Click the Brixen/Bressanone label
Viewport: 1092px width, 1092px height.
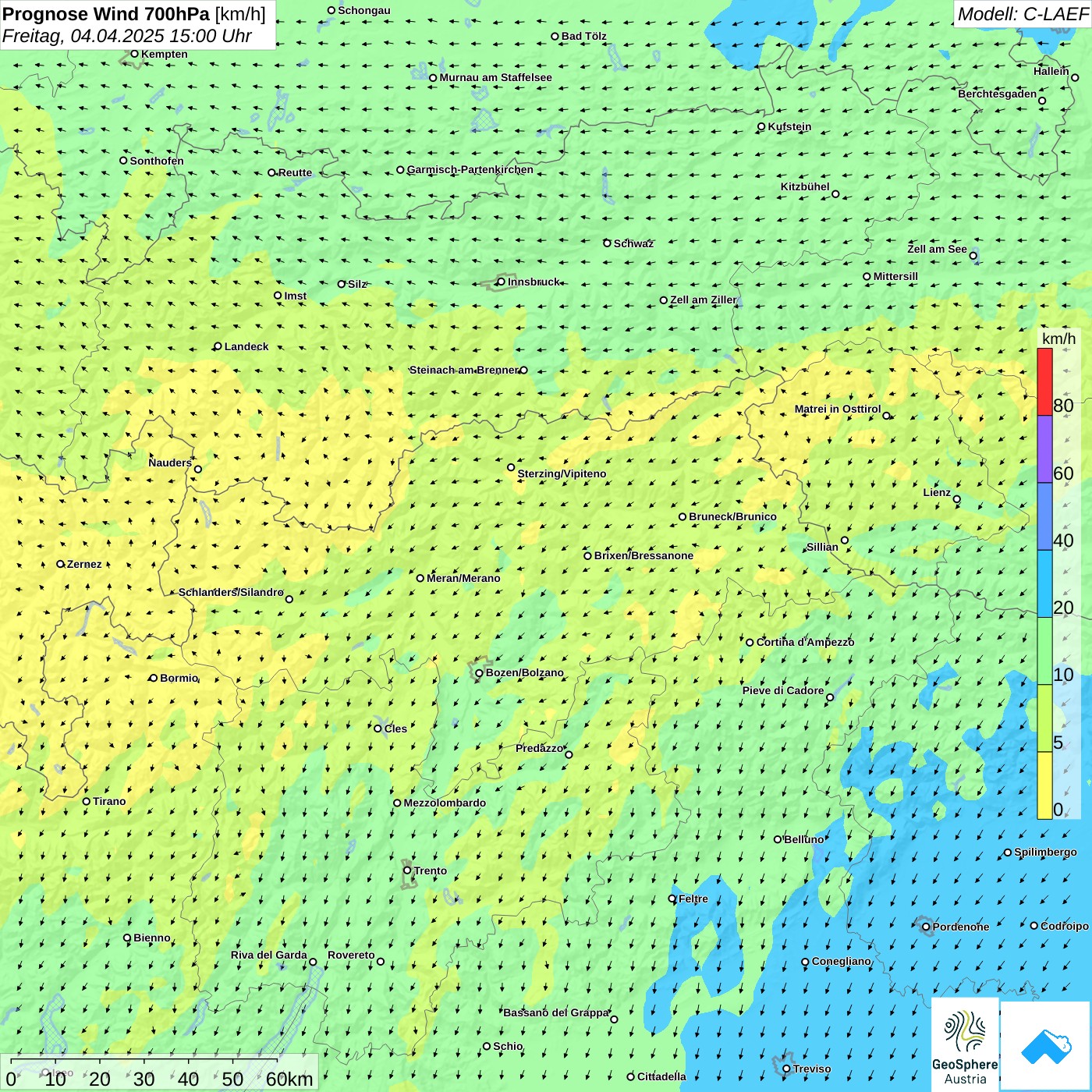643,555
